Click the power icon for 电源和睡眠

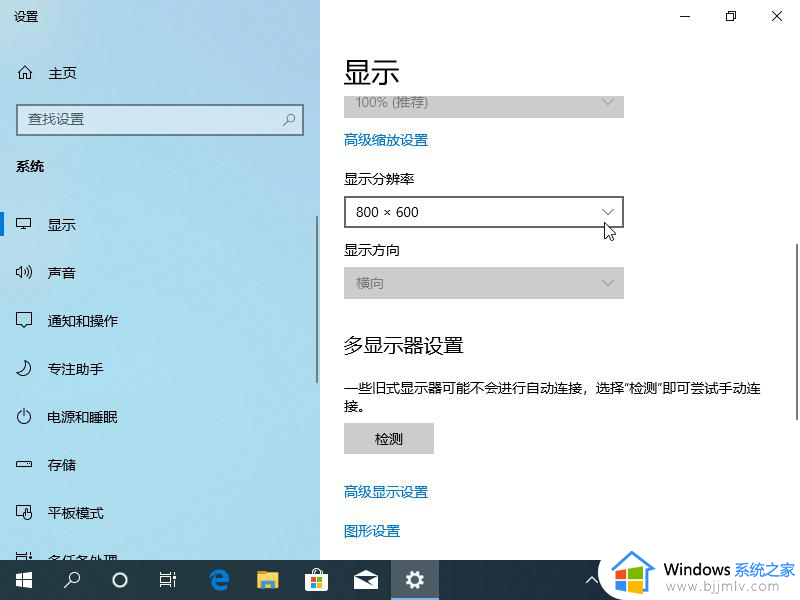click(24, 417)
